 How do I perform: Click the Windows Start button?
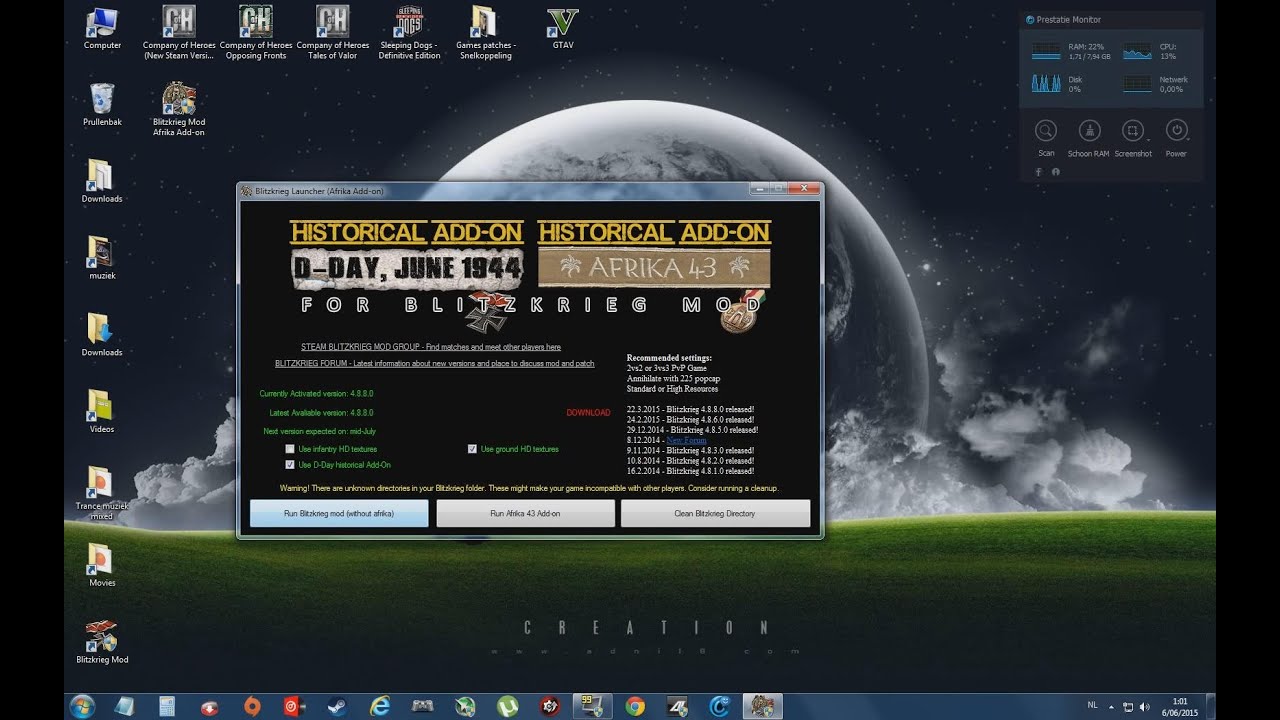pos(82,706)
